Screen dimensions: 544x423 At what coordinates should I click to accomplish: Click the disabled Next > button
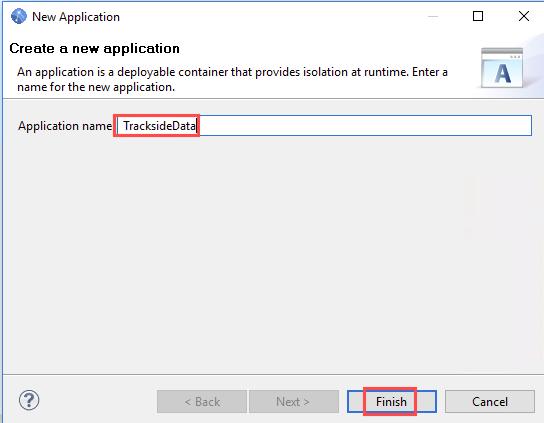coord(294,401)
